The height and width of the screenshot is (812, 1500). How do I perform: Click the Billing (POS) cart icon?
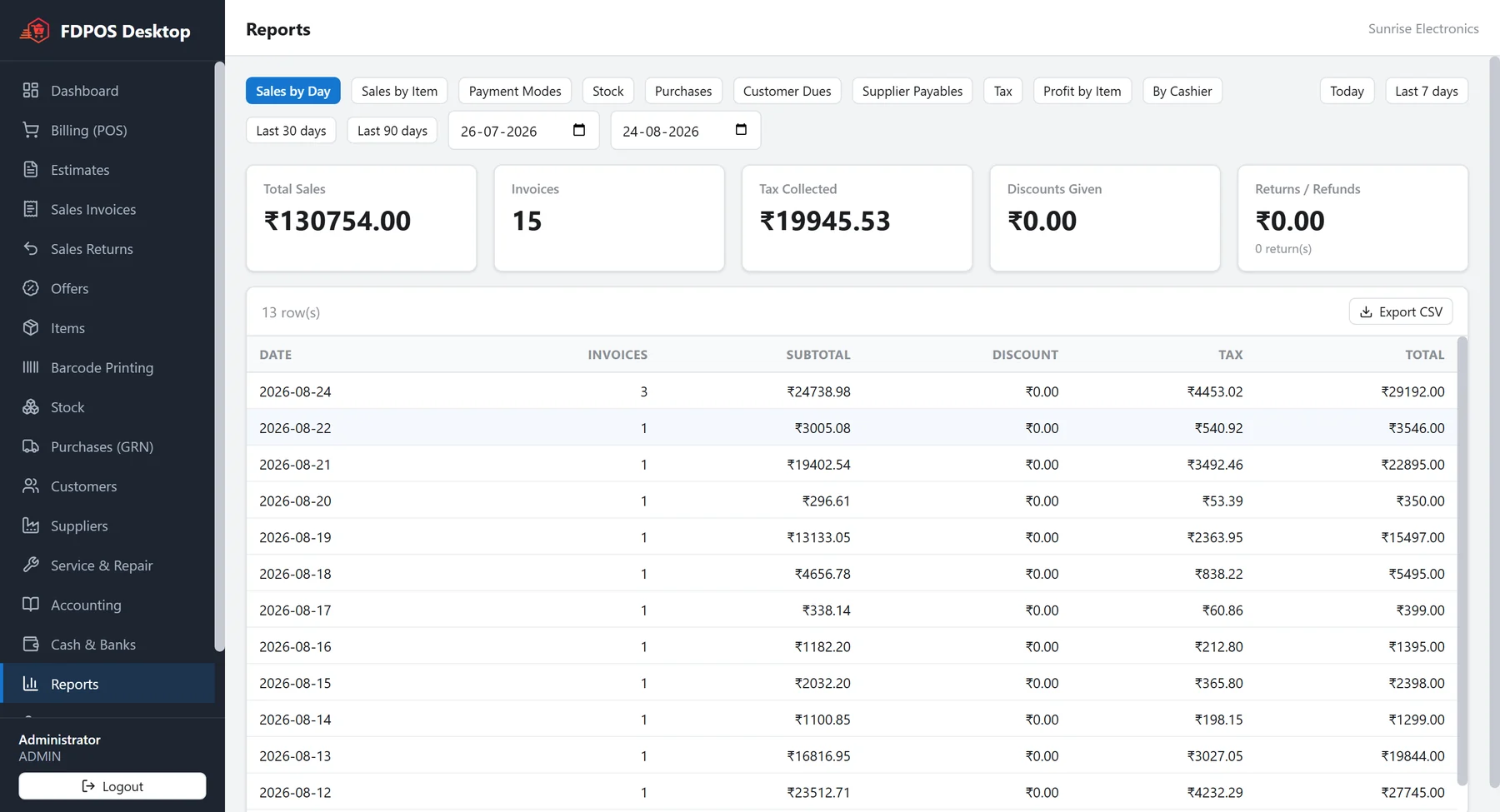point(31,130)
